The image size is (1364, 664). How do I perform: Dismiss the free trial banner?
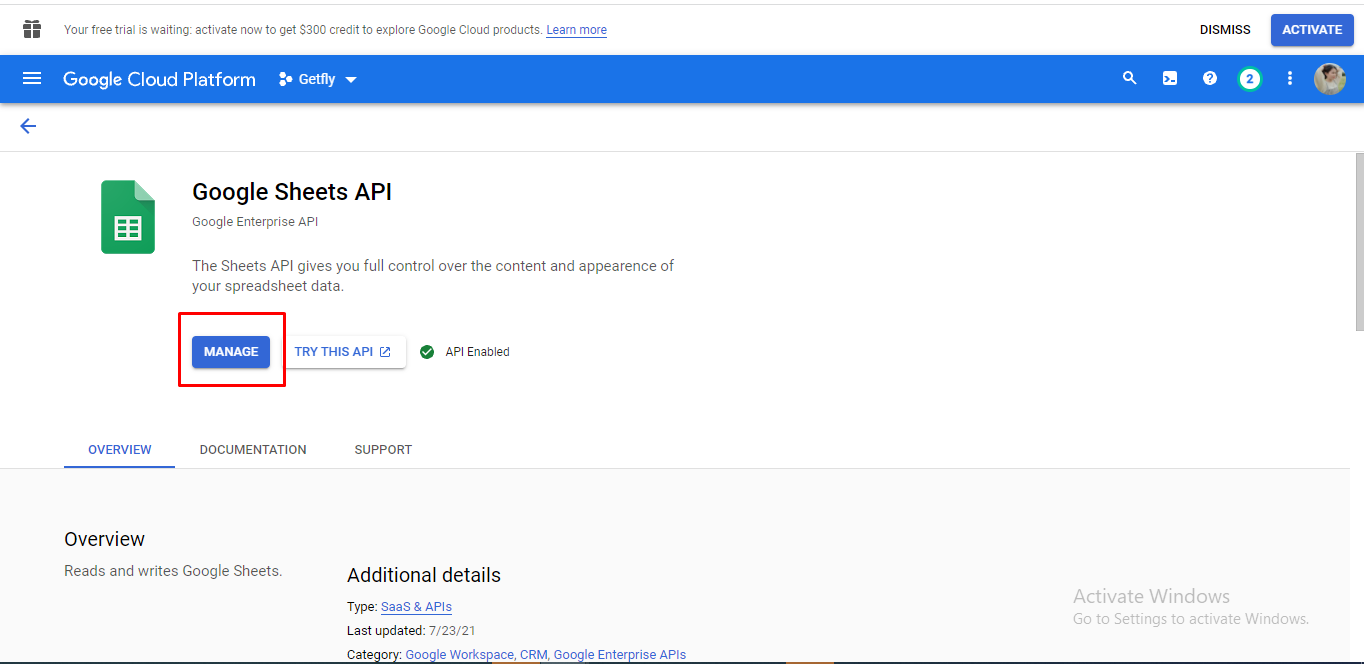[x=1225, y=30]
